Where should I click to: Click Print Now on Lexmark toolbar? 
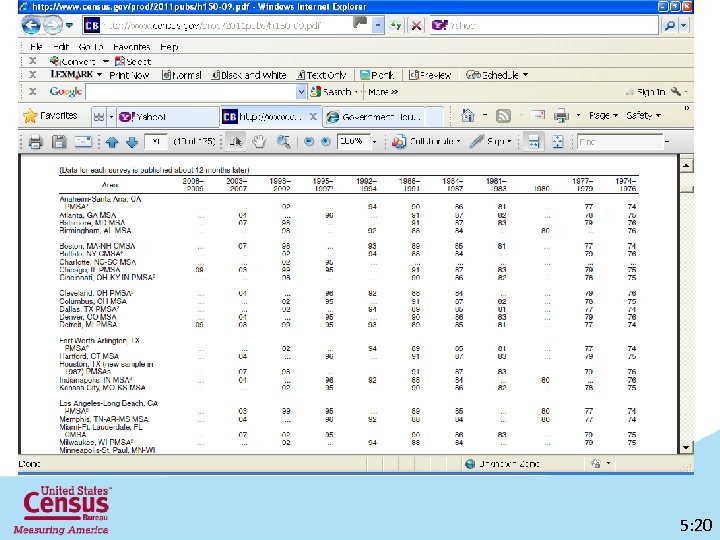pos(129,75)
